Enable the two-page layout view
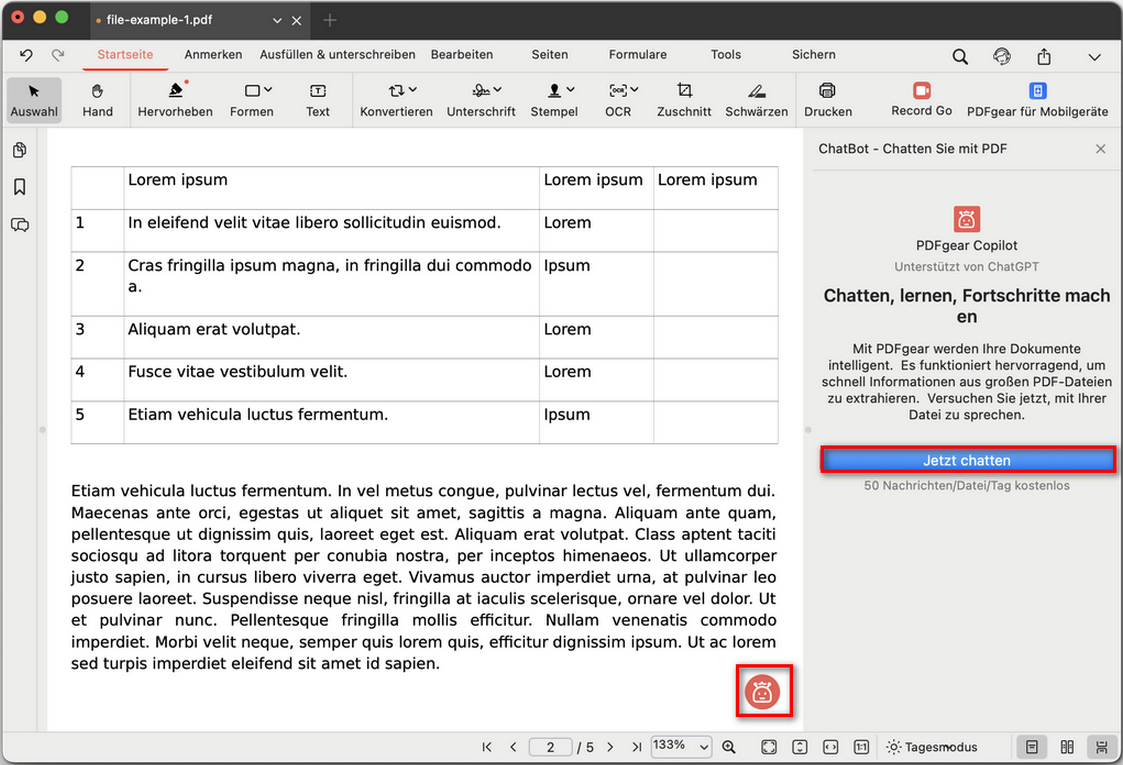The height and width of the screenshot is (765, 1123). [x=1066, y=746]
